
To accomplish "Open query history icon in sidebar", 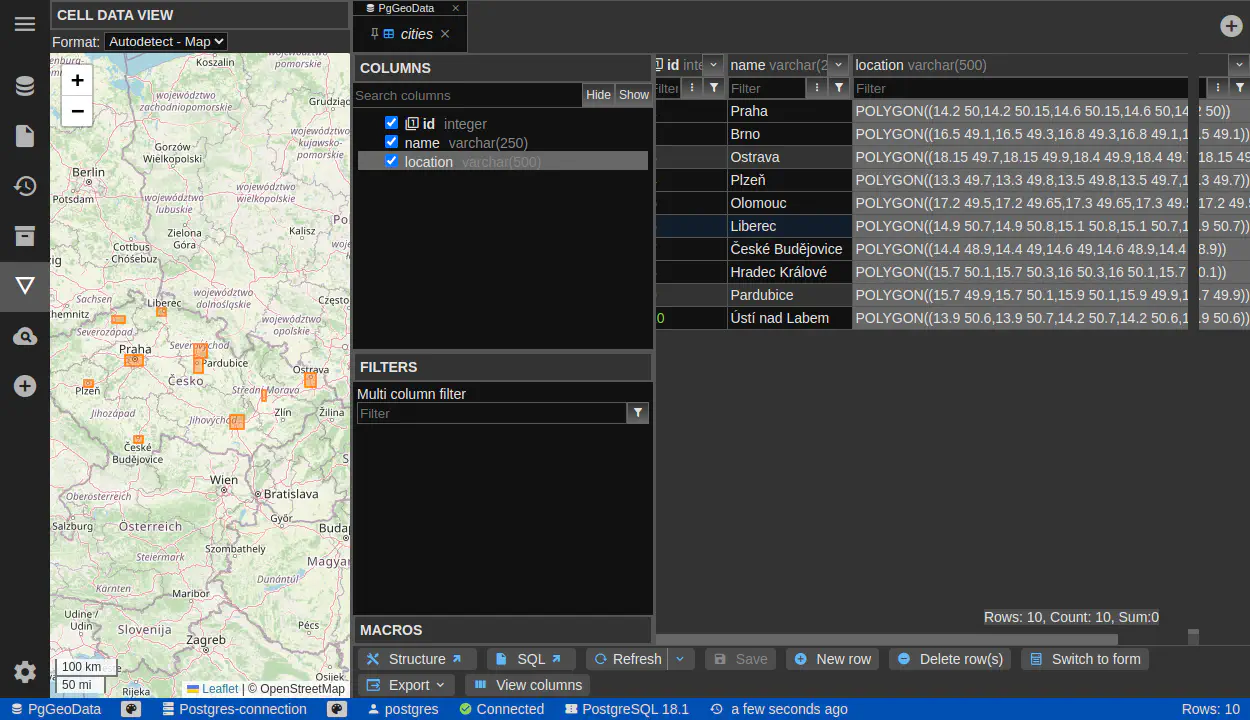I will [25, 186].
